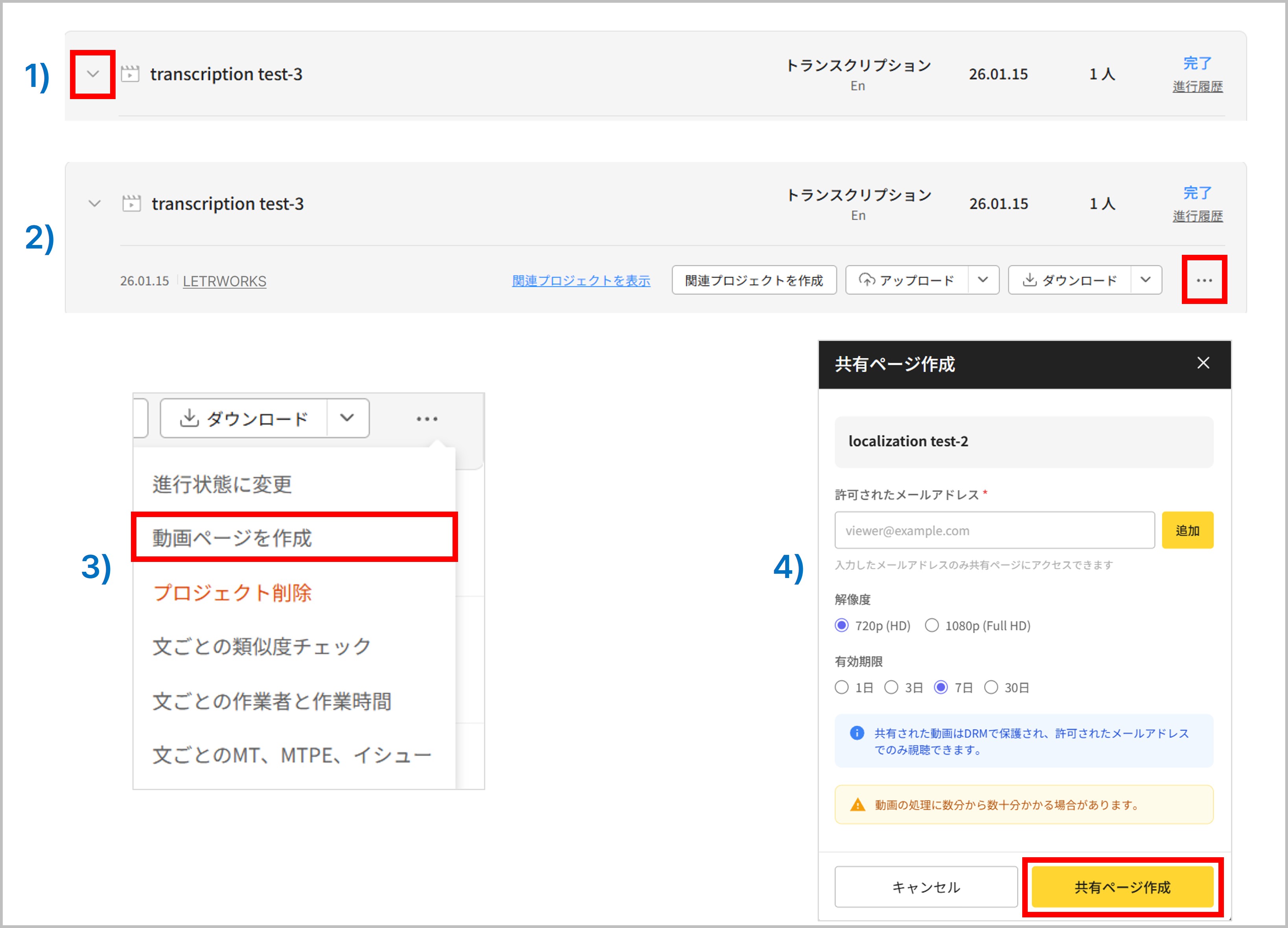The image size is (1288, 928).
Task: Open the dropdown arrow next to アップロード
Action: pyautogui.click(x=983, y=280)
